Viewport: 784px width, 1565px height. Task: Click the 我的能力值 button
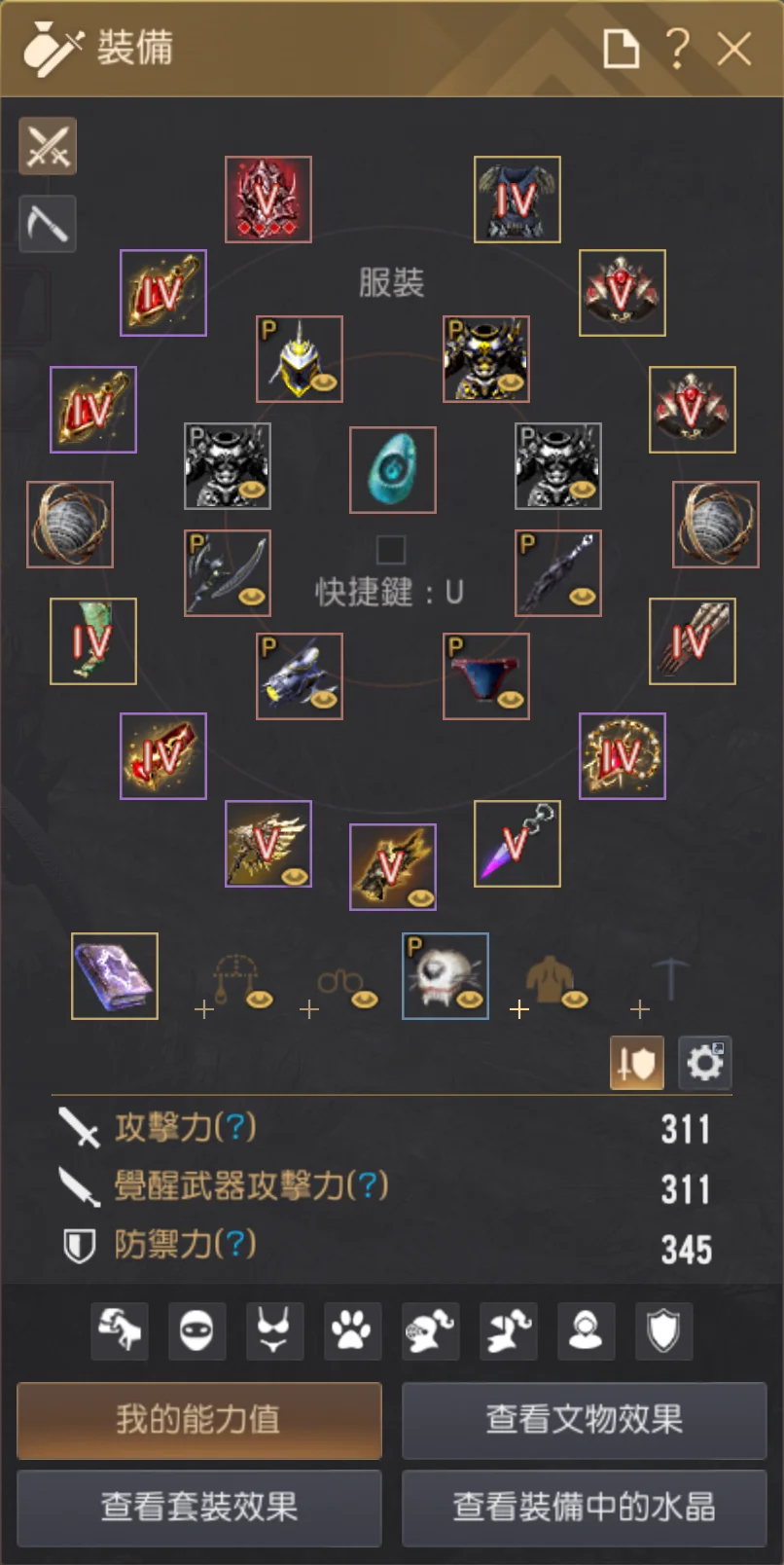click(199, 1420)
